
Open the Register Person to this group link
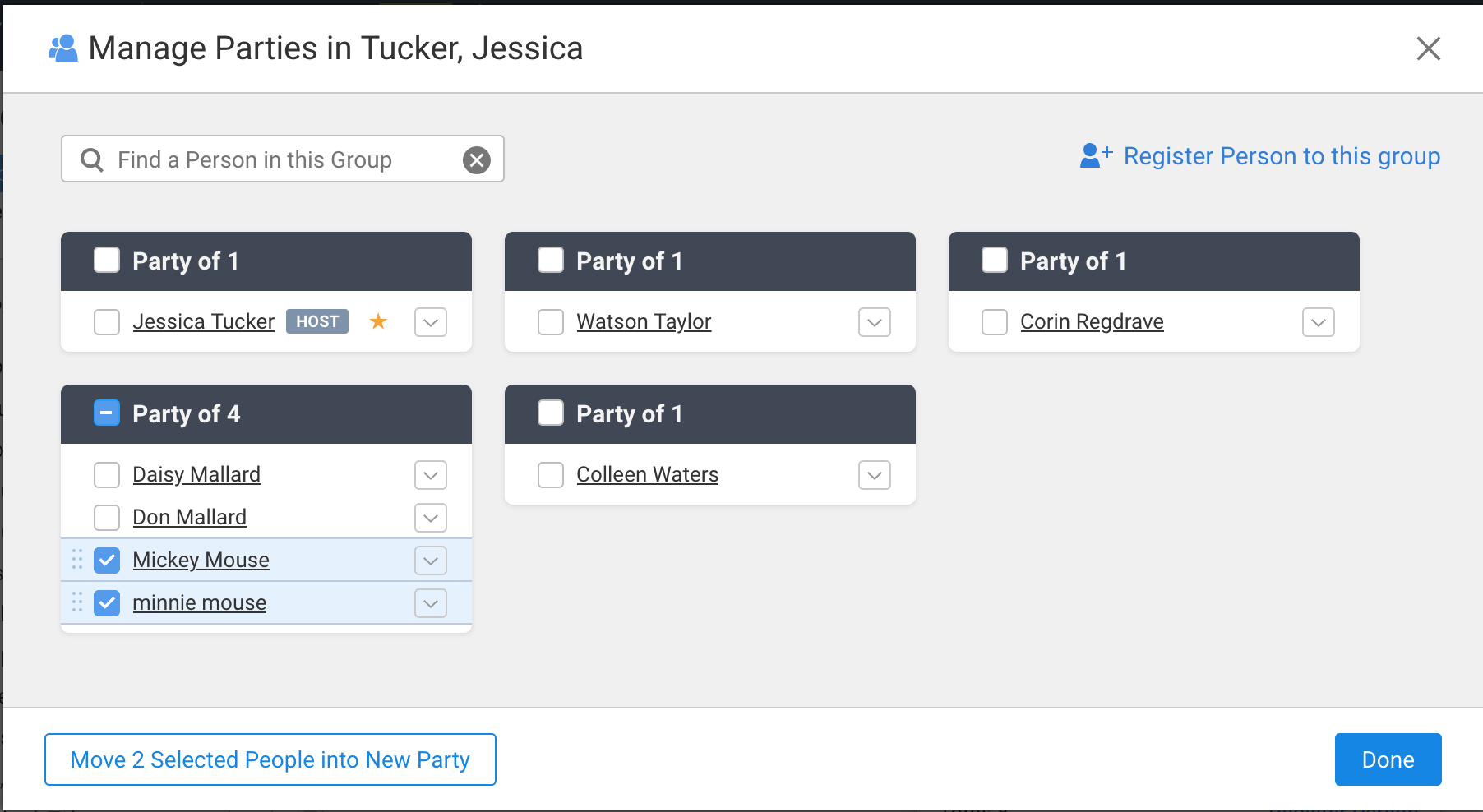[1281, 156]
